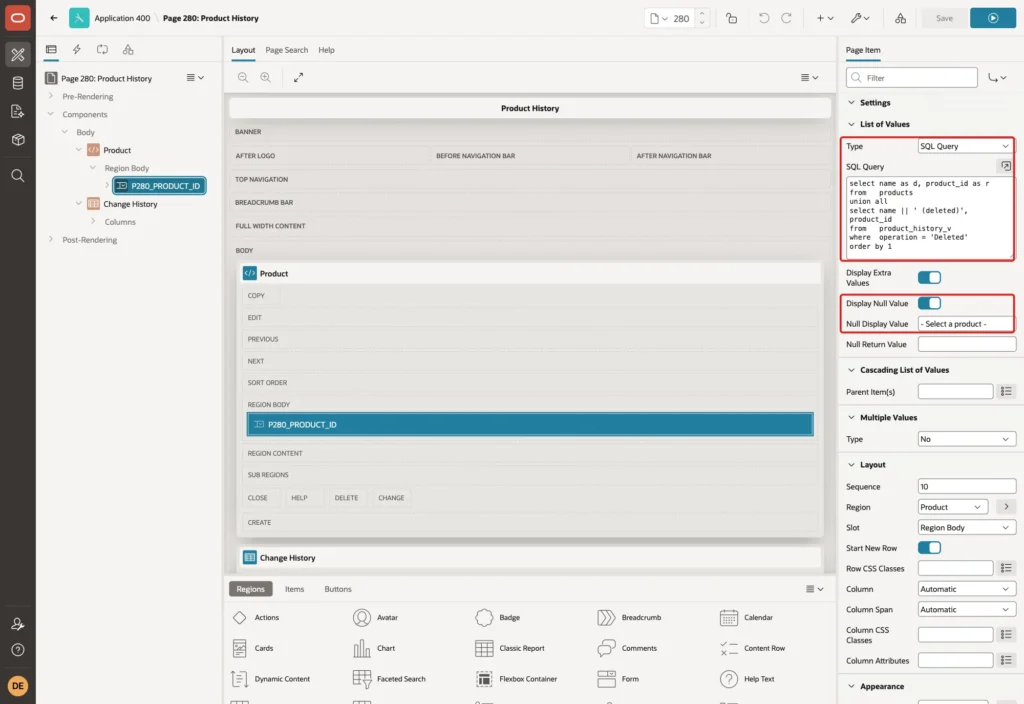Click the Oracle logo home icon

pyautogui.click(x=18, y=18)
